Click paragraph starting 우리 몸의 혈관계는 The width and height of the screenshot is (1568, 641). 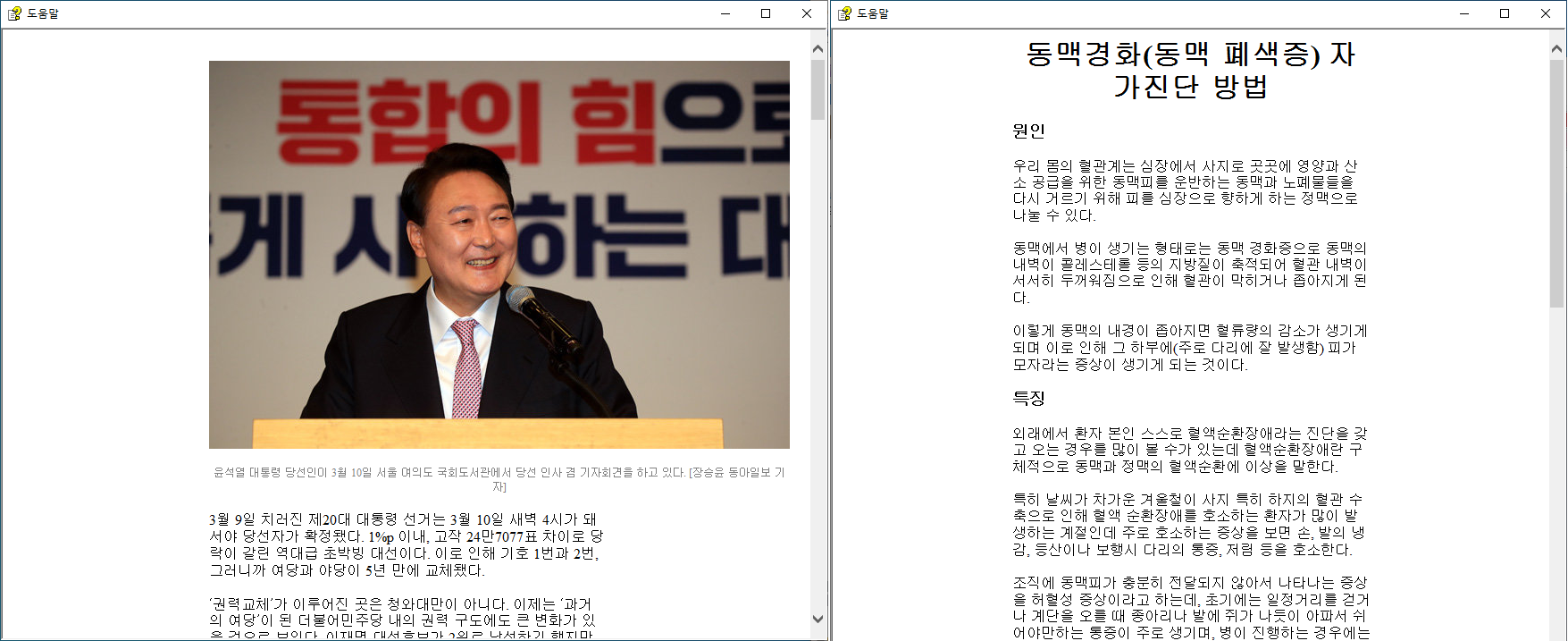(1186, 190)
